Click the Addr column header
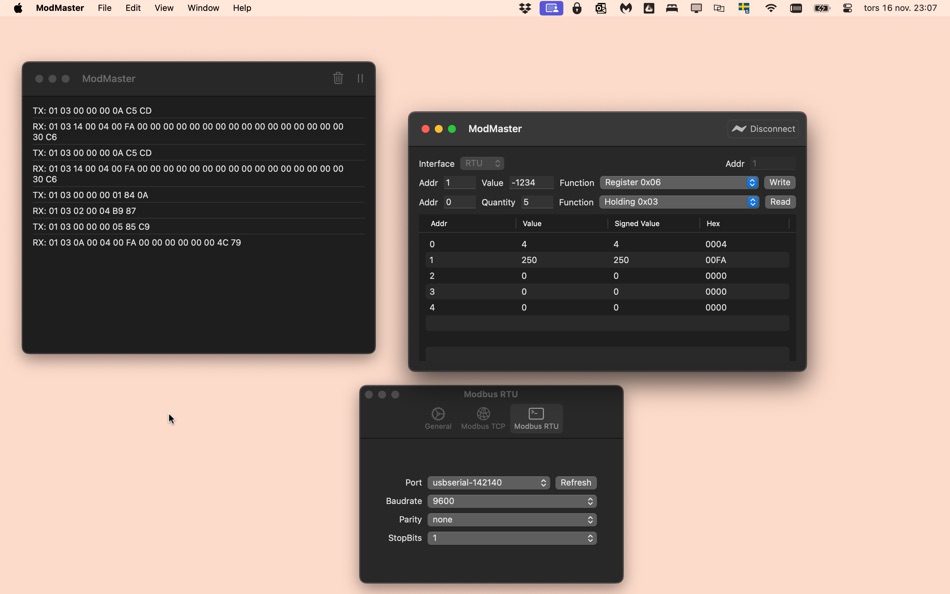This screenshot has width=950, height=594. pyautogui.click(x=439, y=224)
